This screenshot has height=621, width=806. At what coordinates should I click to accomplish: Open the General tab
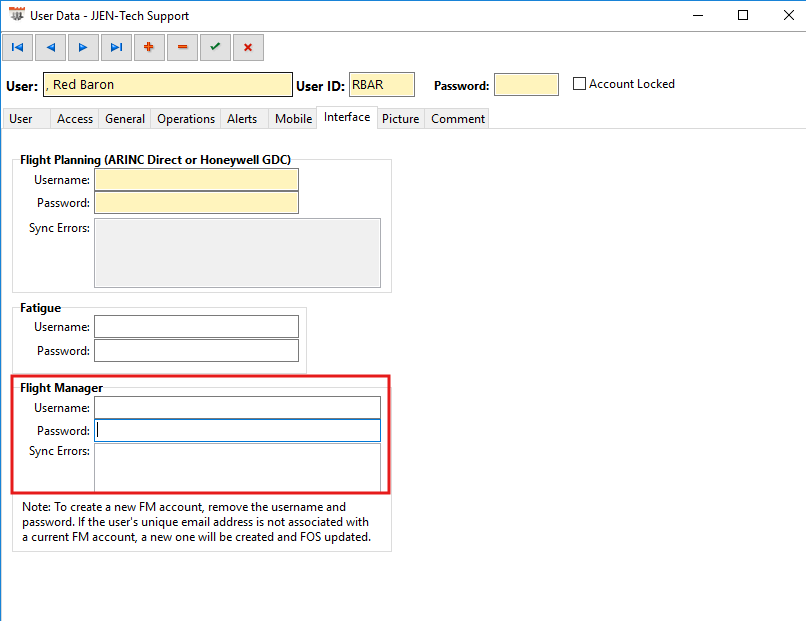(125, 119)
